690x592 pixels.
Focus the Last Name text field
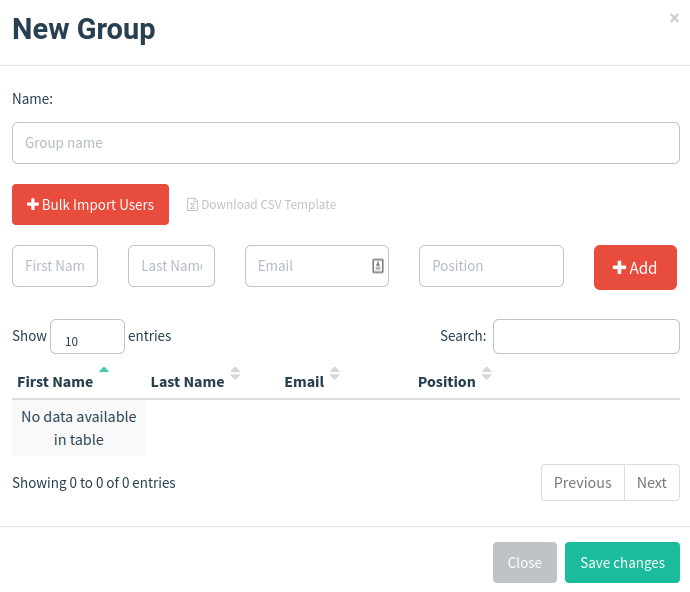point(171,266)
